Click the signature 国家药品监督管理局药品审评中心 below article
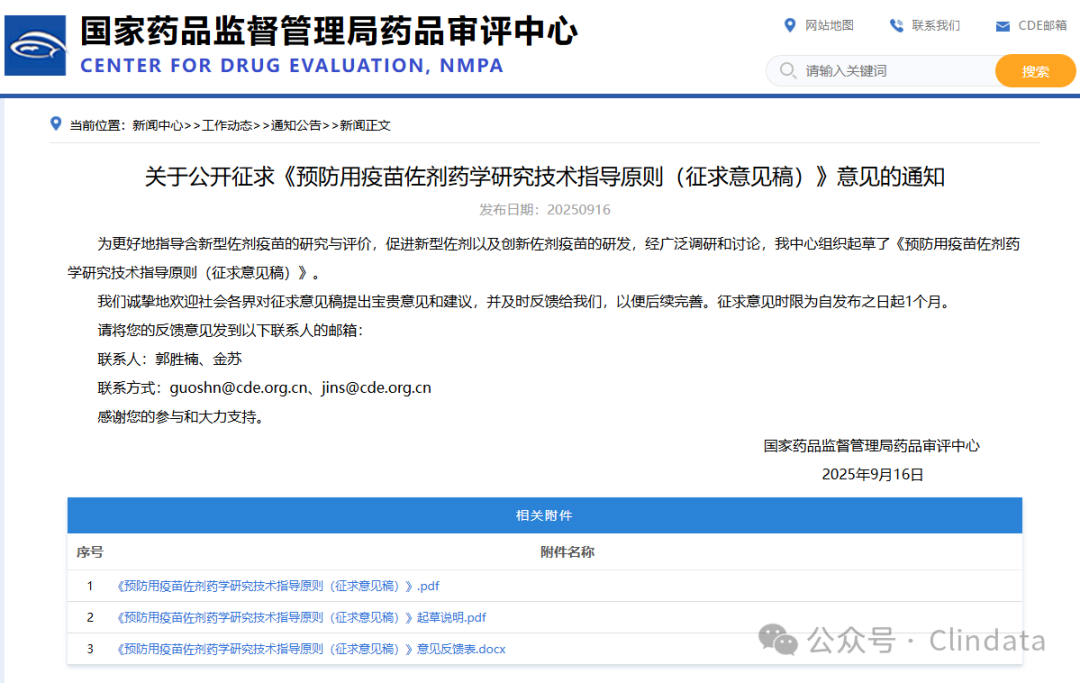 (871, 445)
